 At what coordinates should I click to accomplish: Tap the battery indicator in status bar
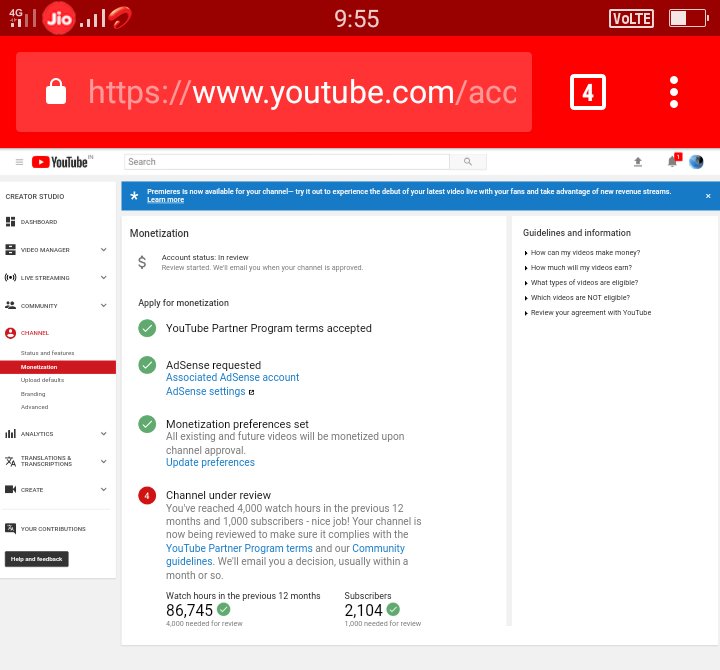(688, 18)
